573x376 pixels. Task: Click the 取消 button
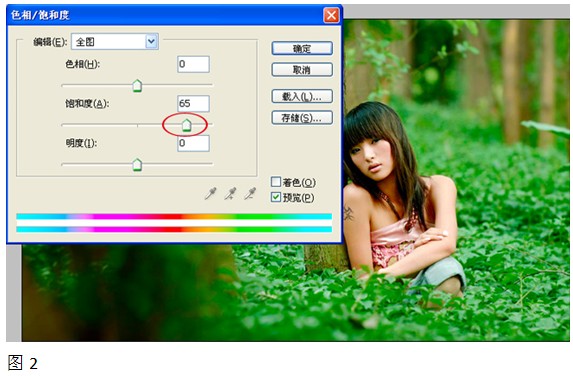click(x=302, y=69)
